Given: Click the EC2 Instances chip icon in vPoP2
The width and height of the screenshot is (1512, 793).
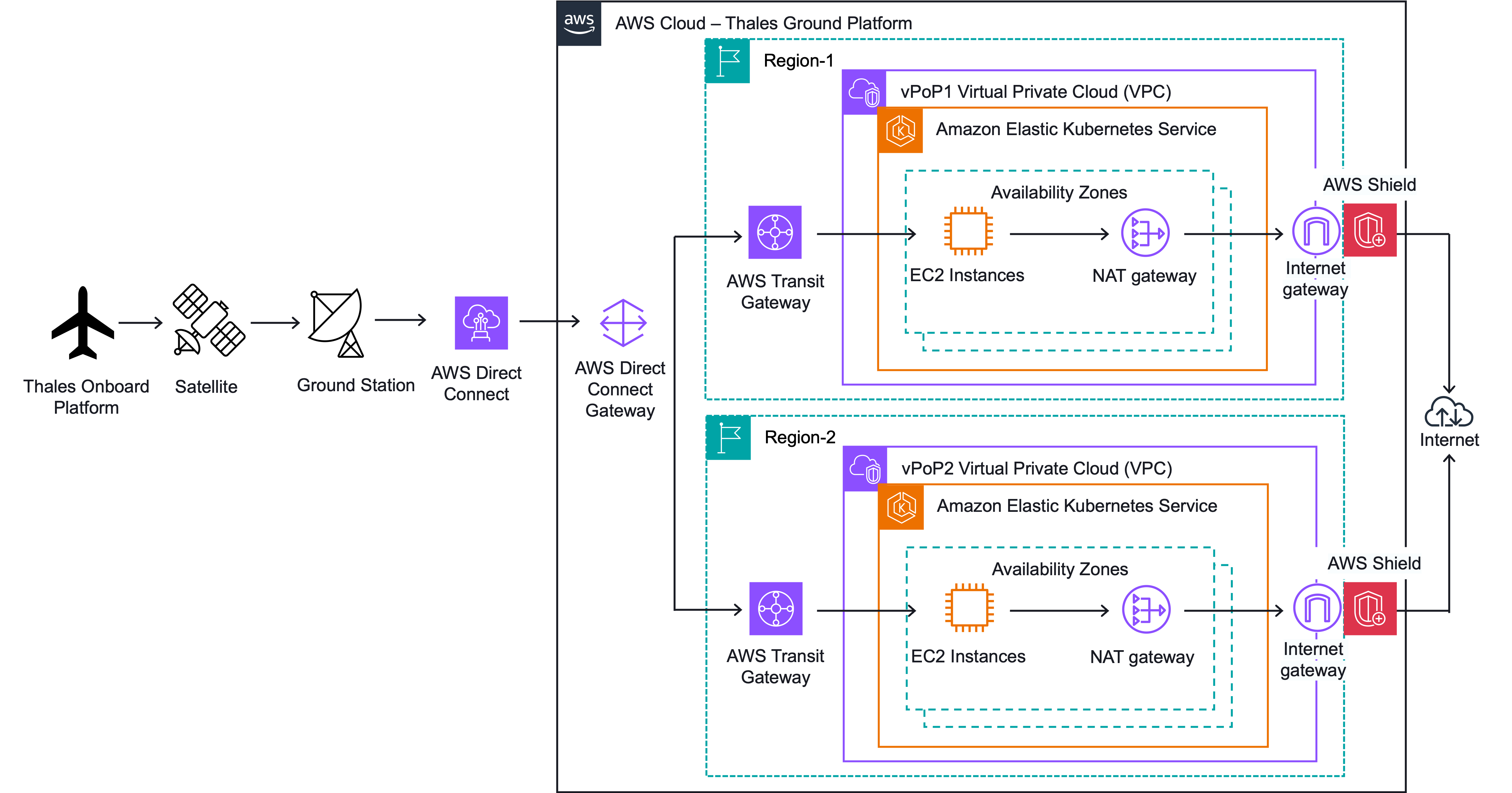Looking at the screenshot, I should (969, 607).
